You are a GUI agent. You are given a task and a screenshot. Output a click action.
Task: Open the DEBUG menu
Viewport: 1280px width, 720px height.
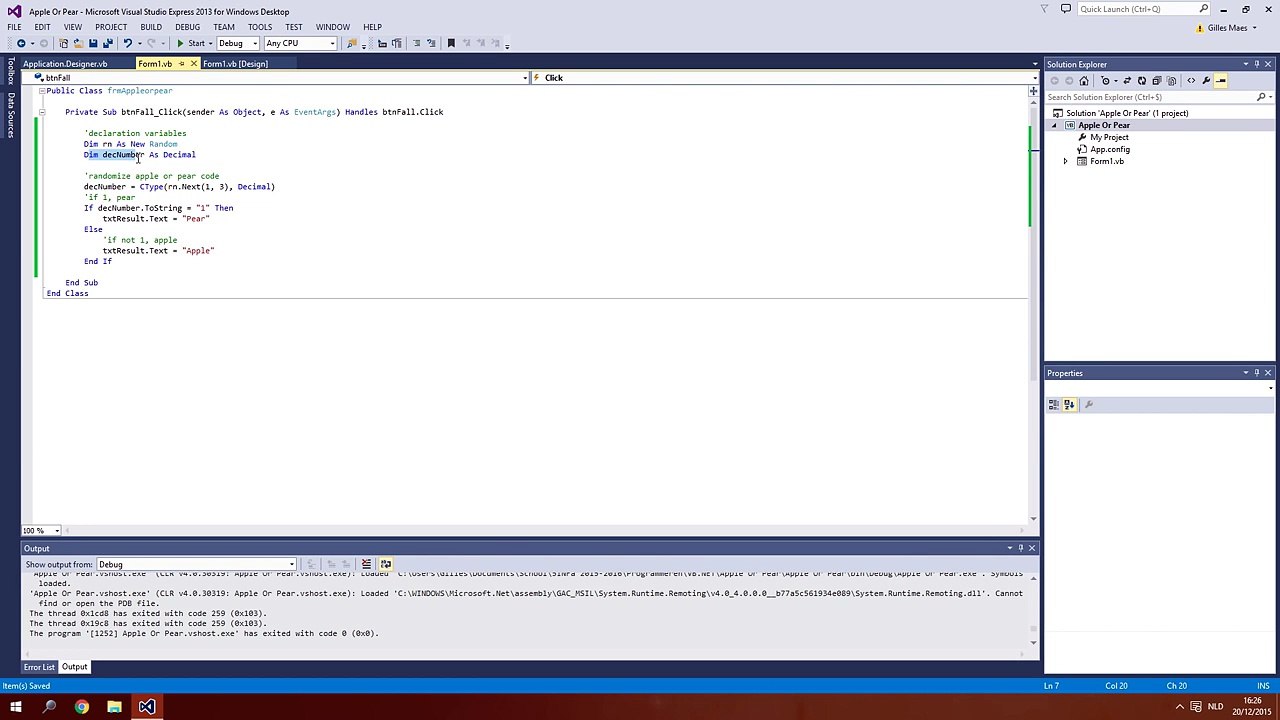point(187,27)
